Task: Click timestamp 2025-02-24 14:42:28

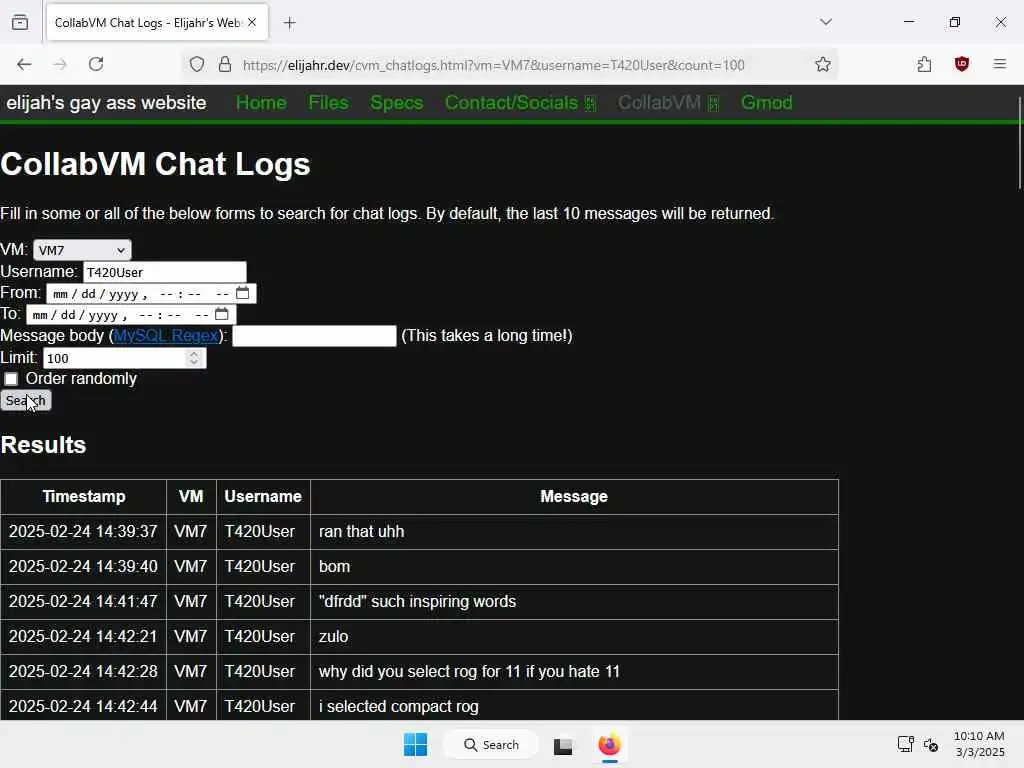Action: (x=83, y=671)
